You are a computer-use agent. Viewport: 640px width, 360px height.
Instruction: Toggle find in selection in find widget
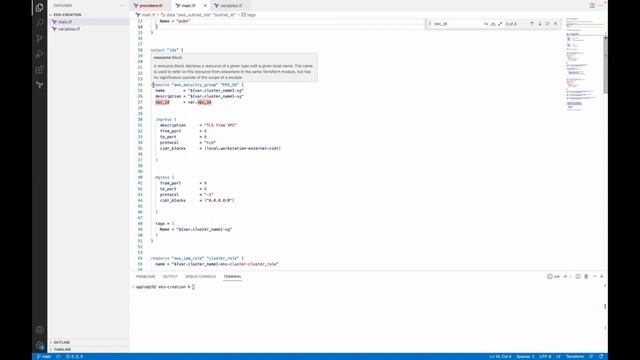(547, 24)
